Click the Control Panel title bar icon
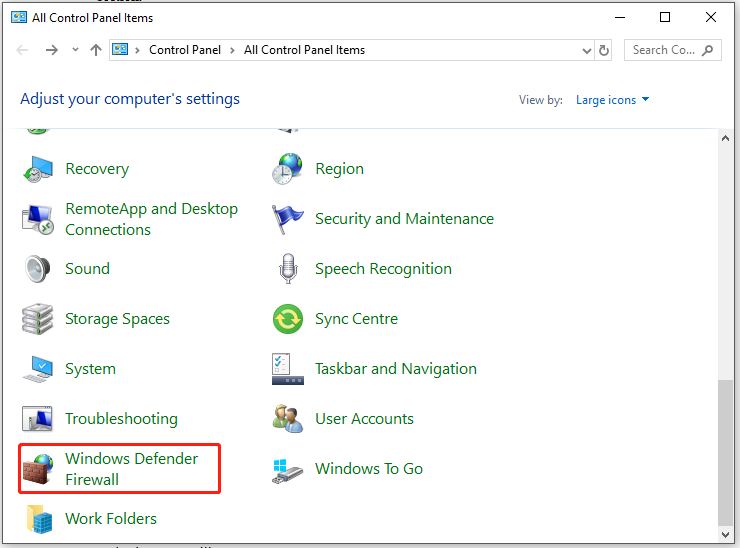The width and height of the screenshot is (740, 548). tap(19, 18)
